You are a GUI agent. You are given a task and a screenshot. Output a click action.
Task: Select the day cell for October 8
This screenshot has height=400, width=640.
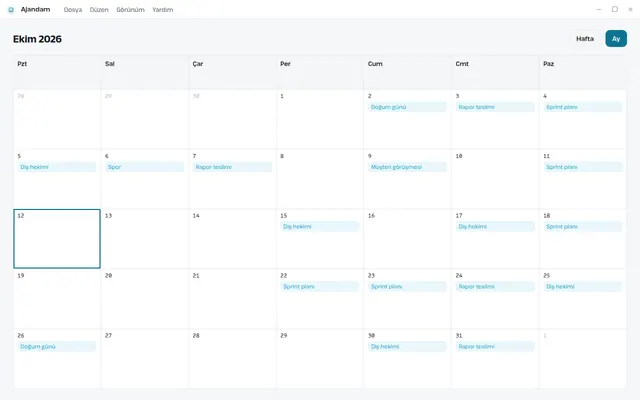(320, 179)
